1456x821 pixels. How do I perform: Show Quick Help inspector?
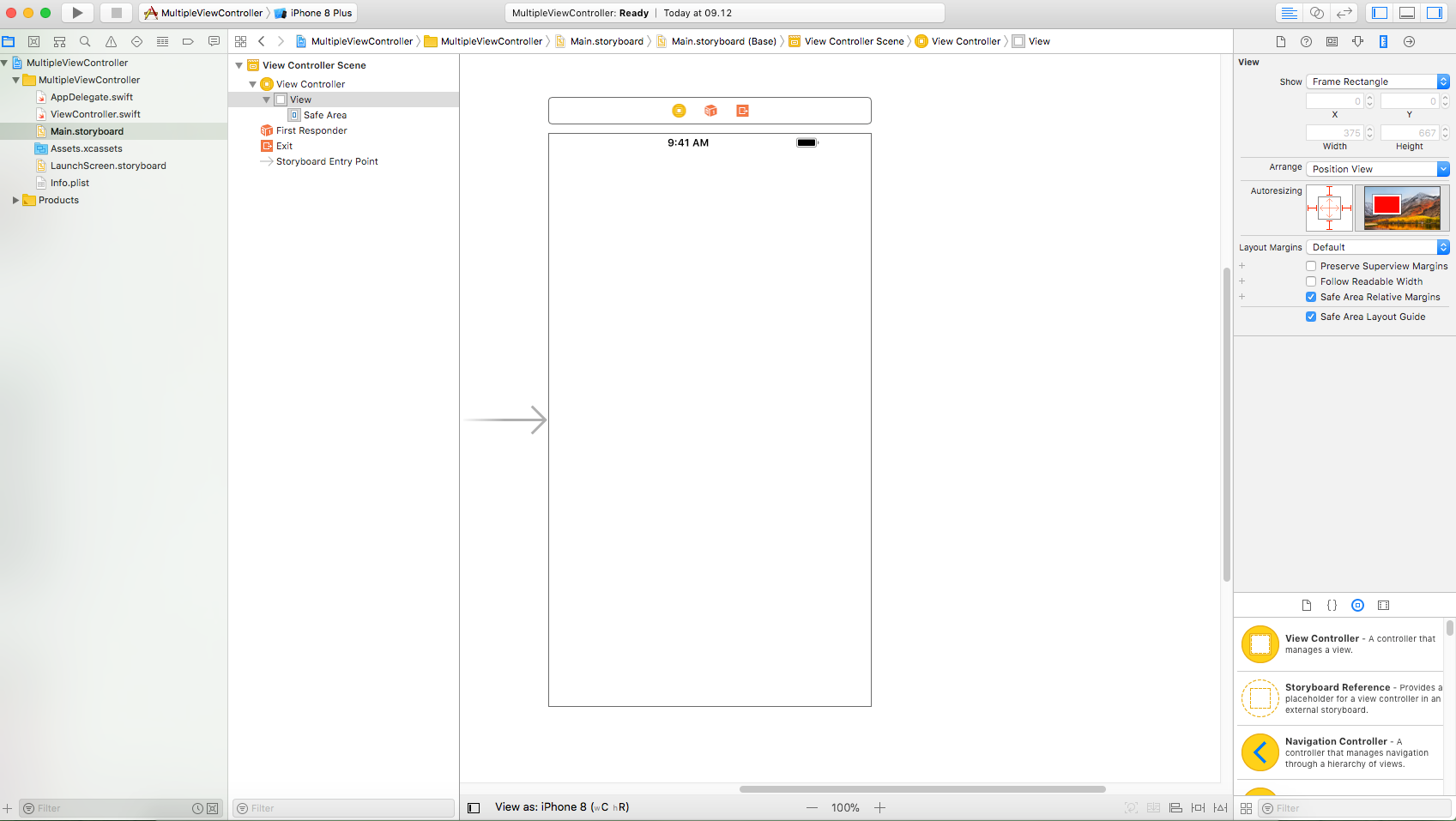coord(1306,40)
